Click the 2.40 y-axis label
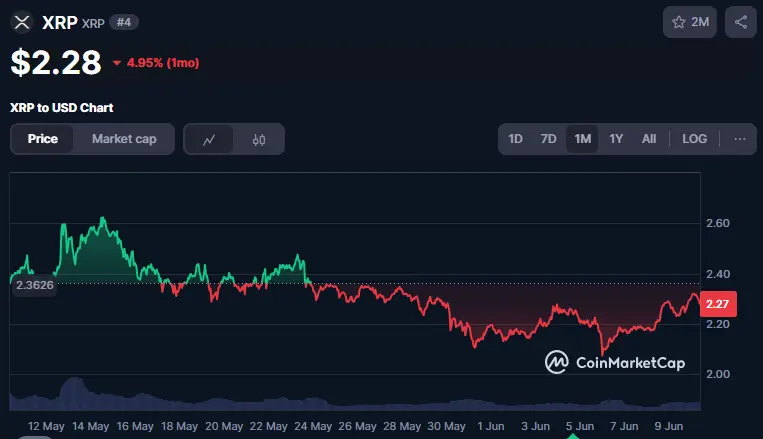763x439 pixels. click(x=718, y=274)
